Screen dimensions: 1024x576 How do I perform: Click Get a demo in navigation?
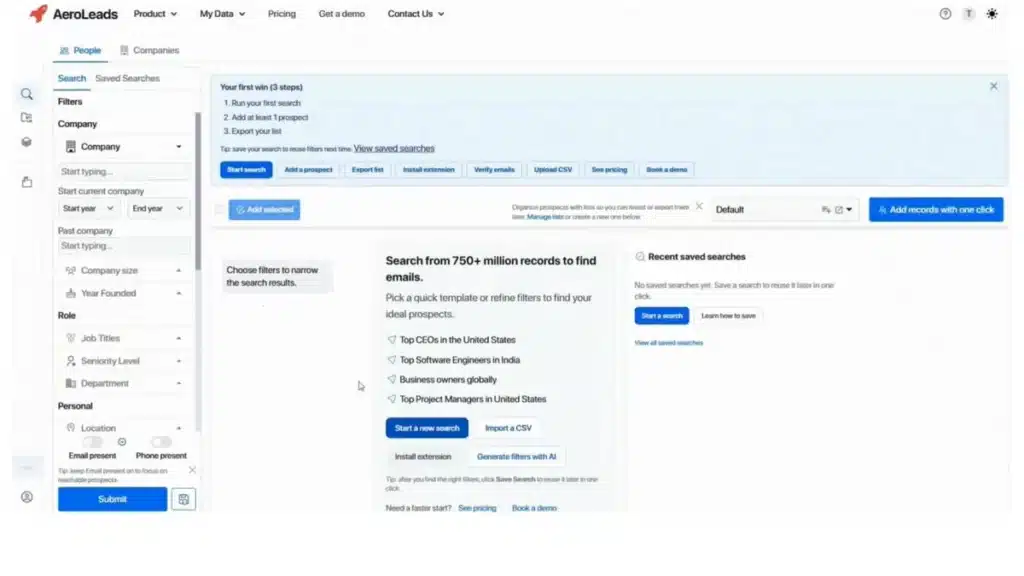(x=342, y=14)
